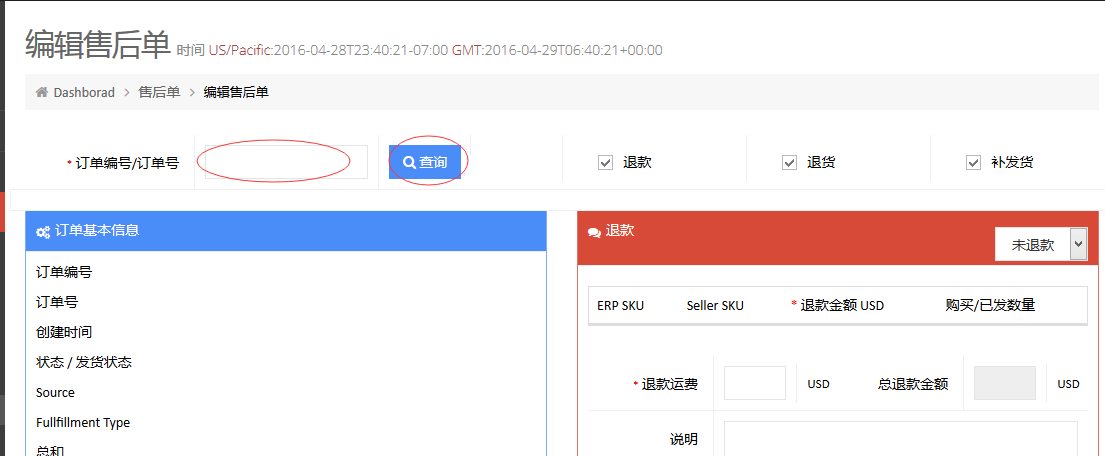This screenshot has width=1105, height=456.
Task: Open the 未退款 status dropdown
Action: tap(1041, 245)
